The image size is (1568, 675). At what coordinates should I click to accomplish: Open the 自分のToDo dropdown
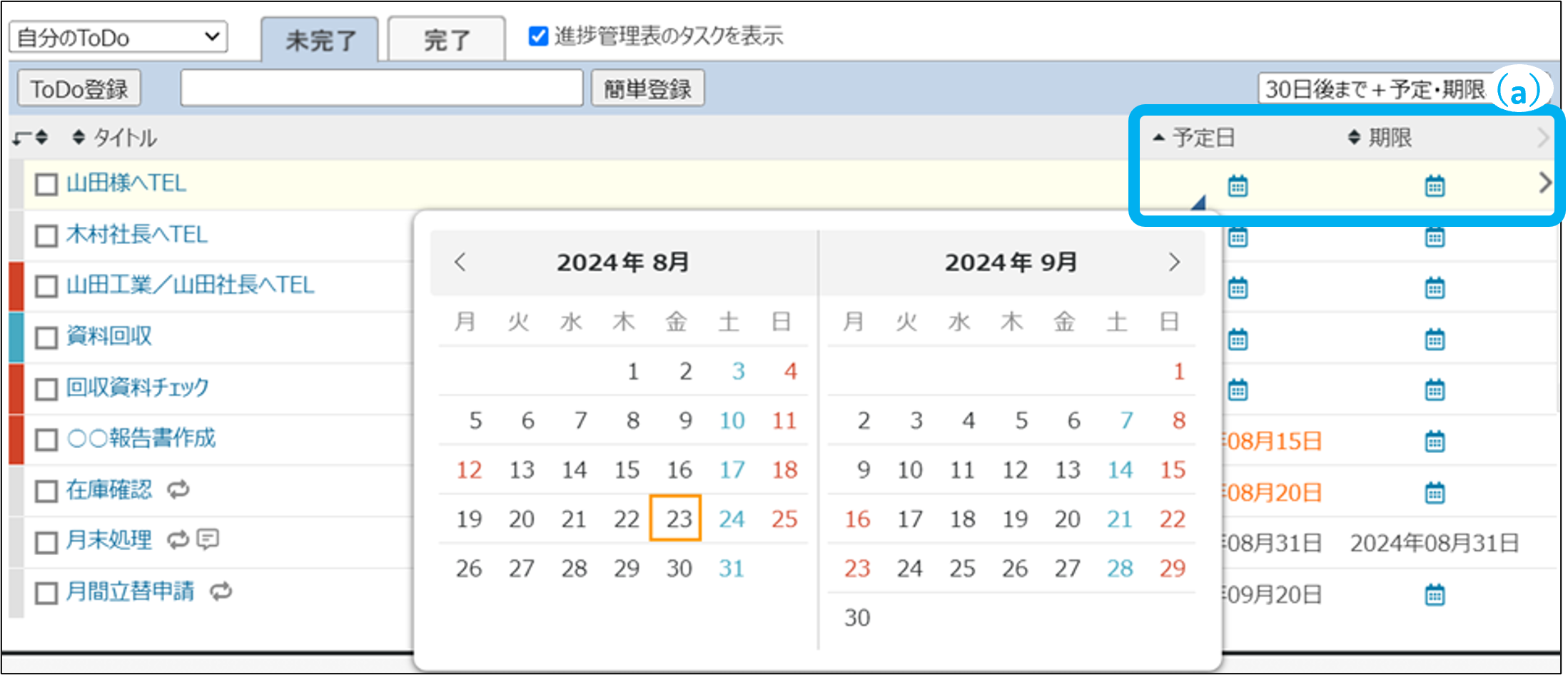coord(118,37)
